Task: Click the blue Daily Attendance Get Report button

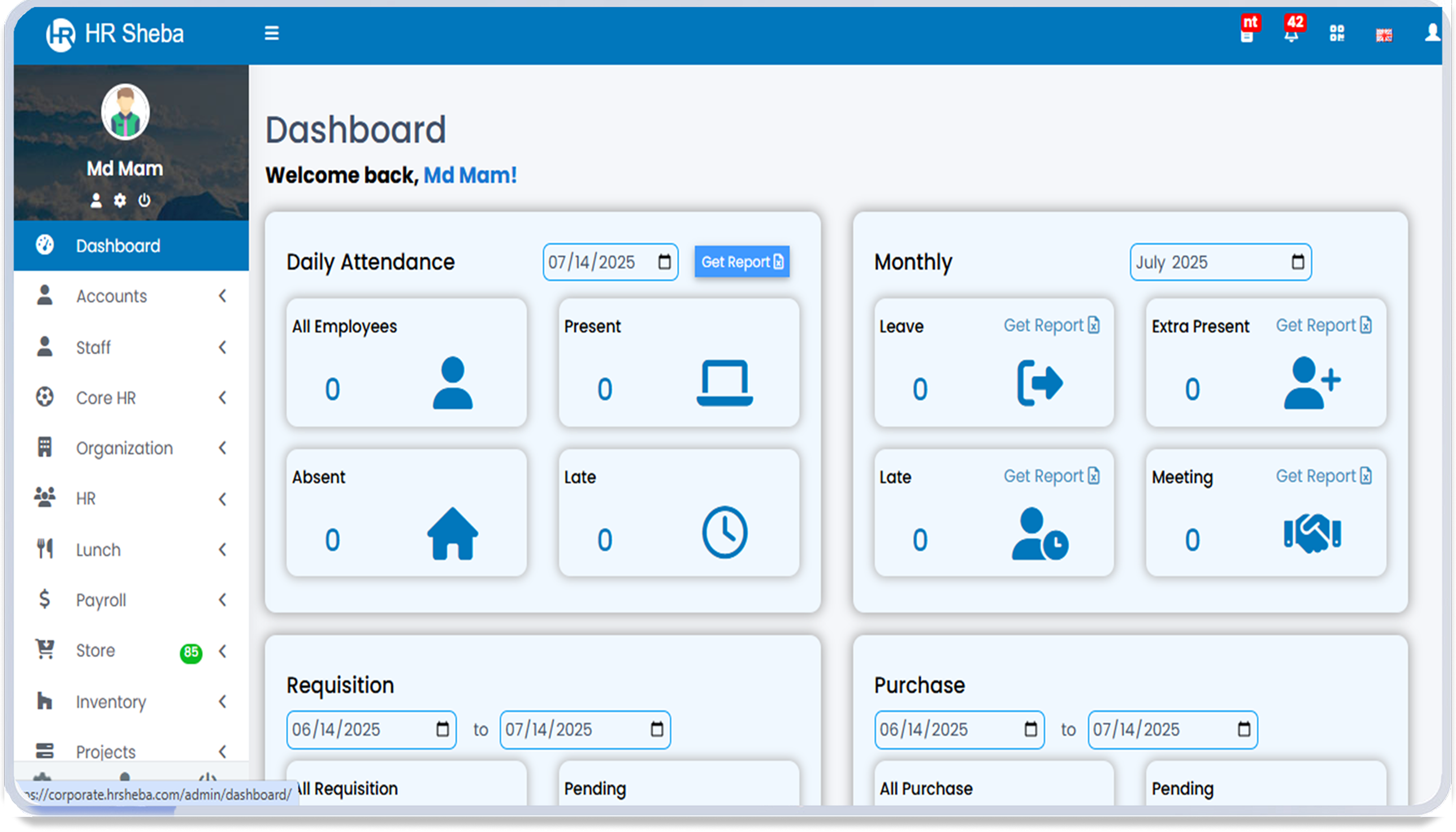Action: pos(742,262)
